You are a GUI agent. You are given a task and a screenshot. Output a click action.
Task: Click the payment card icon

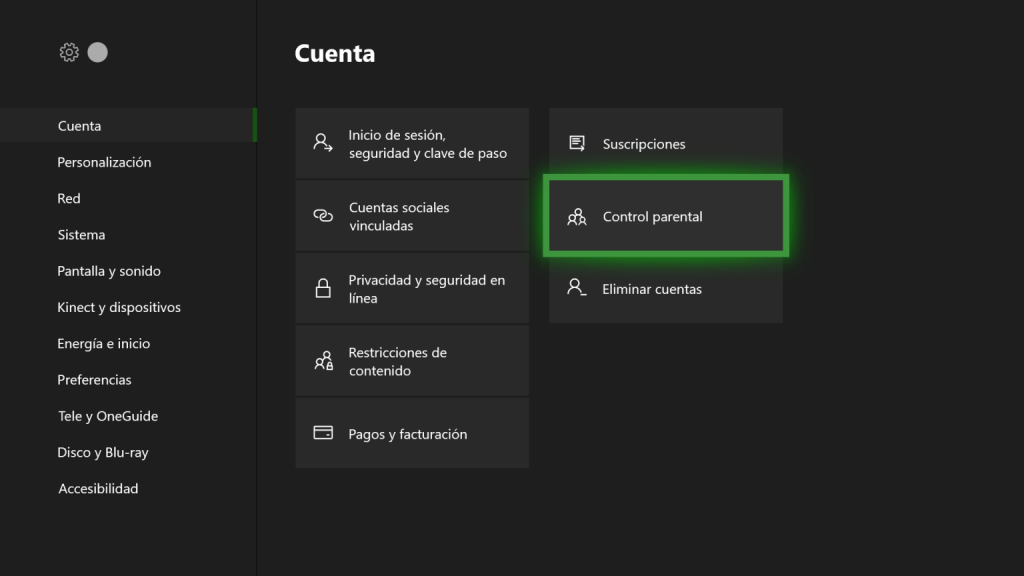click(x=323, y=433)
